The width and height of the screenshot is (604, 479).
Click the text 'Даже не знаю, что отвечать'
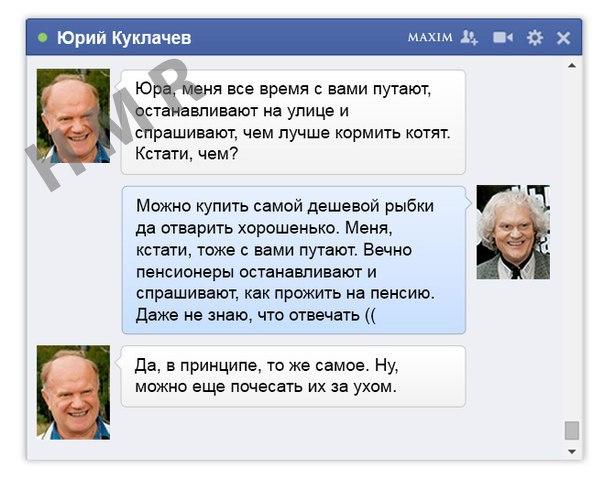[248, 316]
